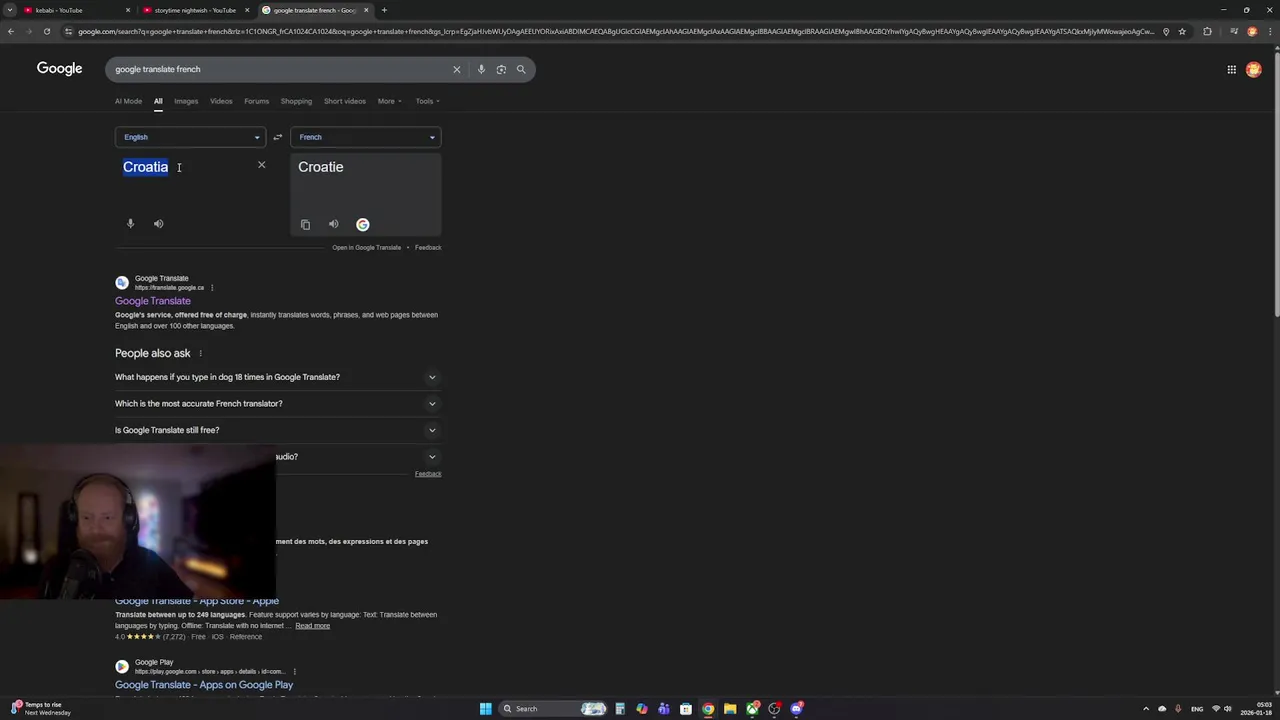Bookmark this page with star icon
This screenshot has width=1280, height=720.
pos(1182,31)
